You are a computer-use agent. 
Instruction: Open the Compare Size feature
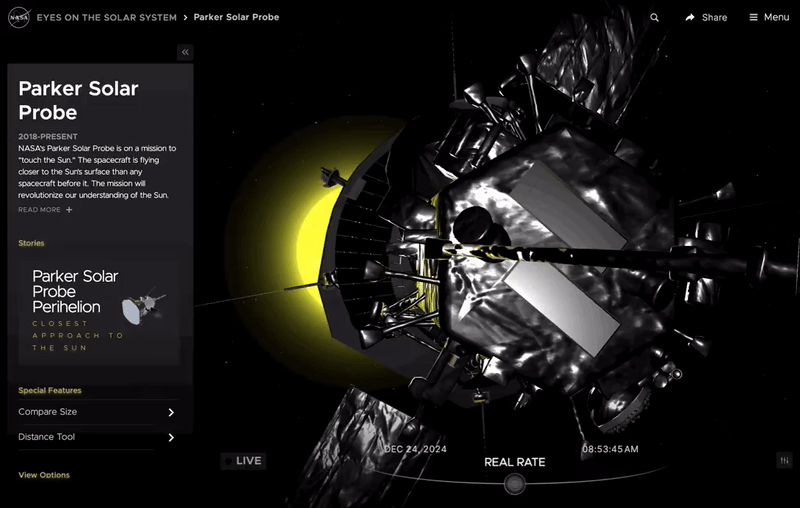point(98,412)
